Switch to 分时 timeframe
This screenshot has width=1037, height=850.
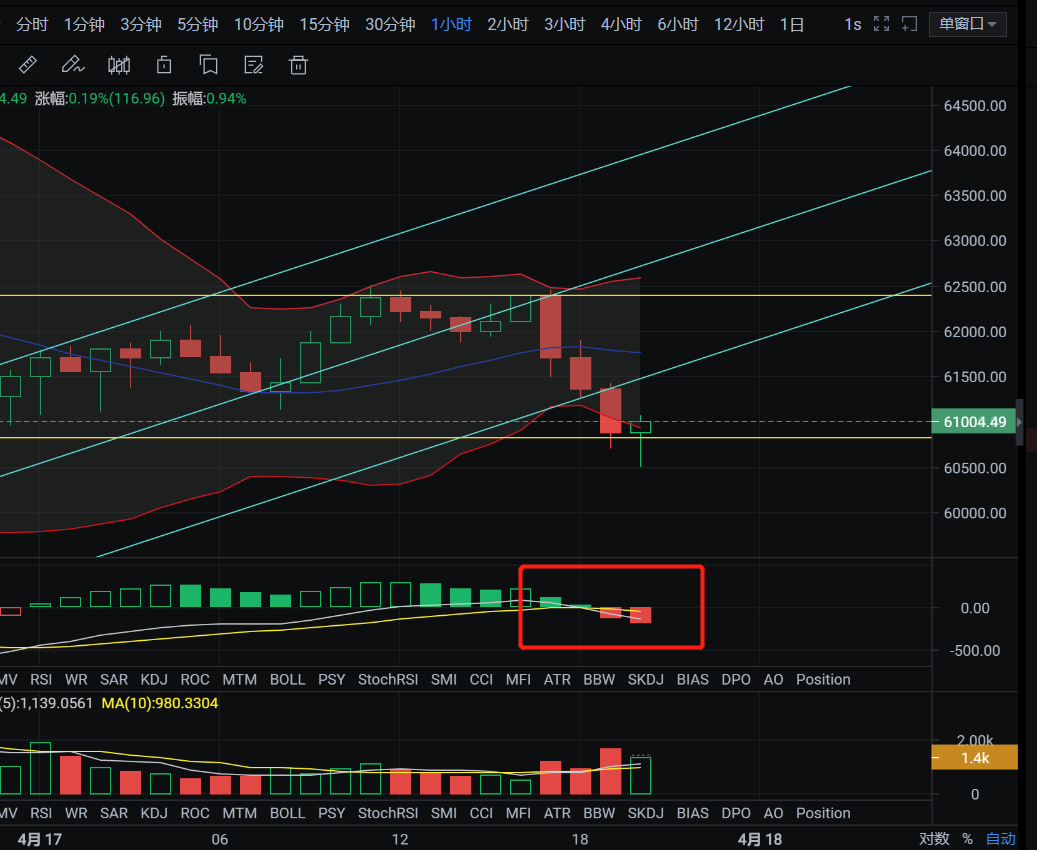[32, 24]
